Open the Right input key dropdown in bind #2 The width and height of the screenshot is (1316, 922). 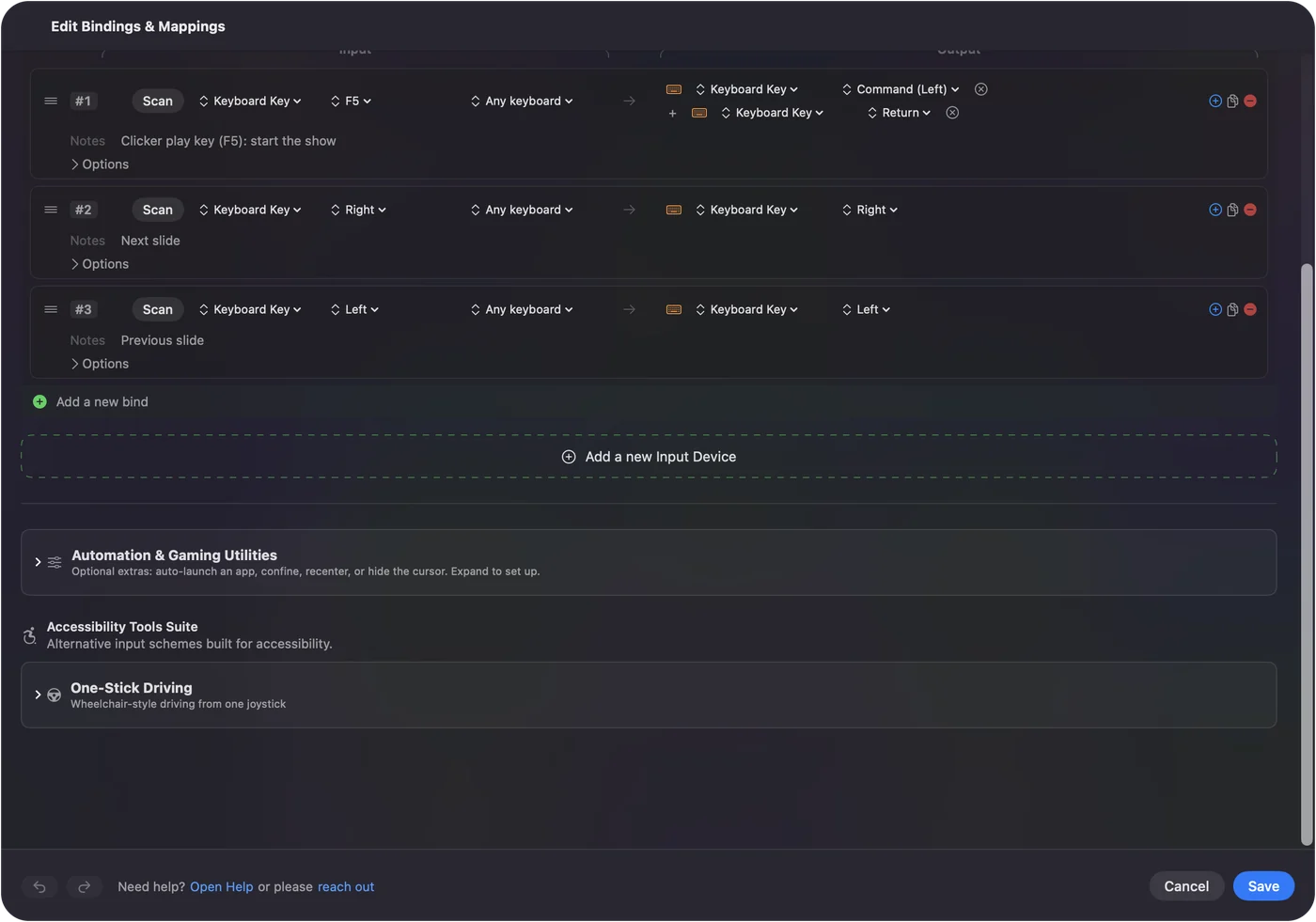[358, 210]
